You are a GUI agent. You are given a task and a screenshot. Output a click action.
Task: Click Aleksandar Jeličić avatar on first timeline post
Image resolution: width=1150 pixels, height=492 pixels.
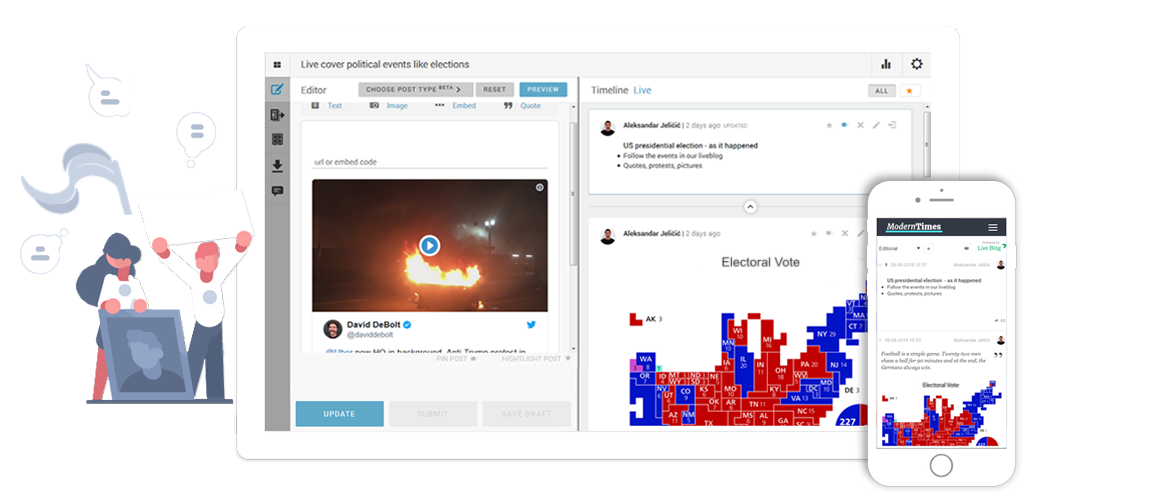(607, 128)
